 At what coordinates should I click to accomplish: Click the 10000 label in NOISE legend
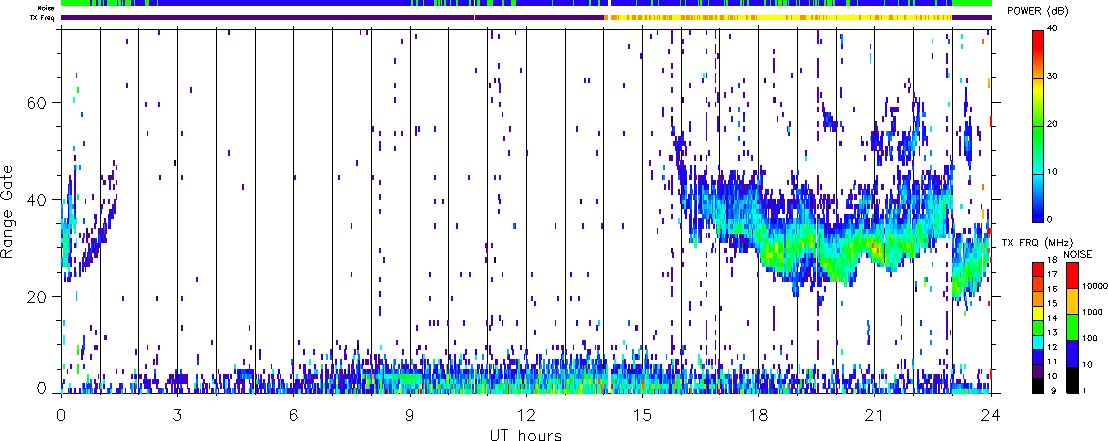point(1095,286)
